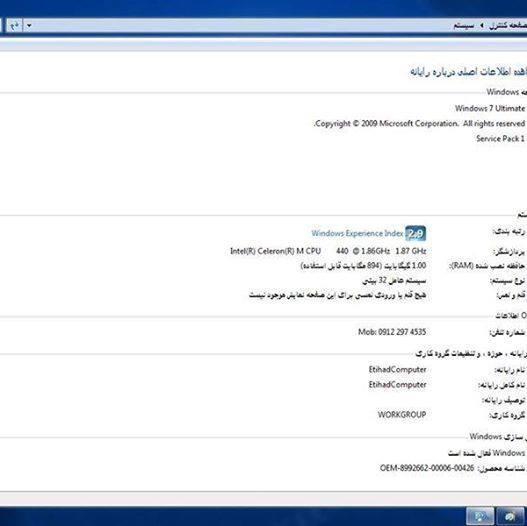This screenshot has width=527, height=526.
Task: Click the installed RAM value '1.00'
Action: [419, 266]
